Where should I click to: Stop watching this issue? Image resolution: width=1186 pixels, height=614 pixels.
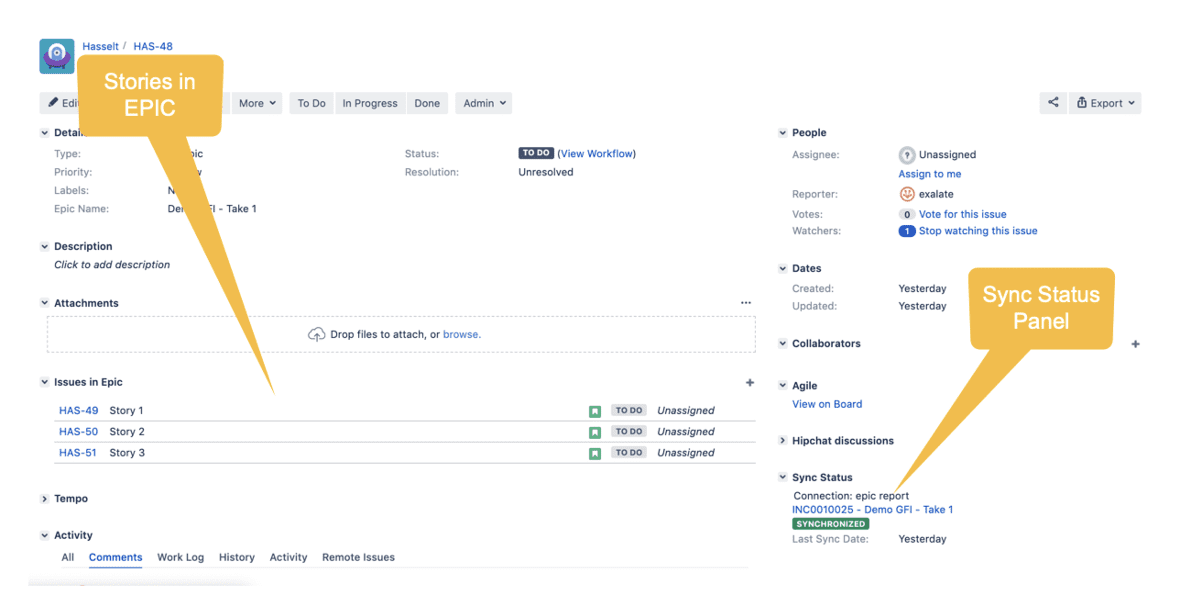(977, 230)
